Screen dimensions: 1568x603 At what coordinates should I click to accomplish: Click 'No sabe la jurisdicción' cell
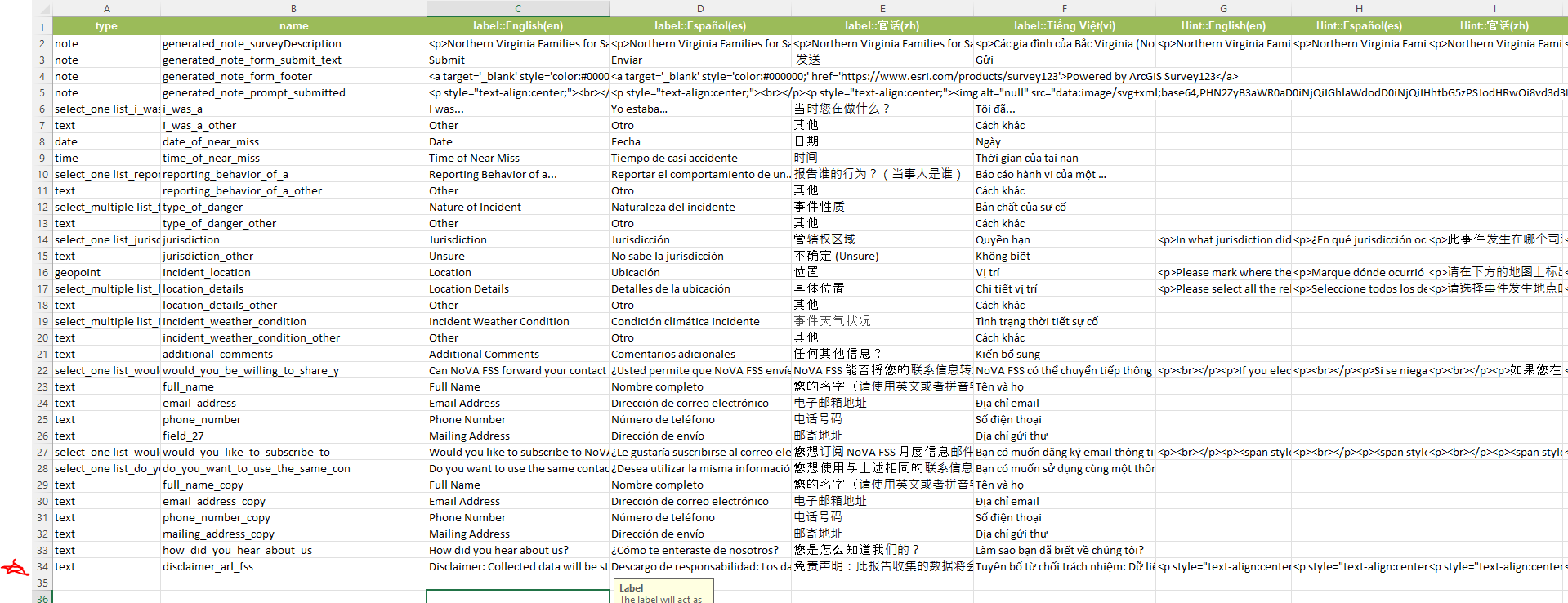pyautogui.click(x=700, y=256)
